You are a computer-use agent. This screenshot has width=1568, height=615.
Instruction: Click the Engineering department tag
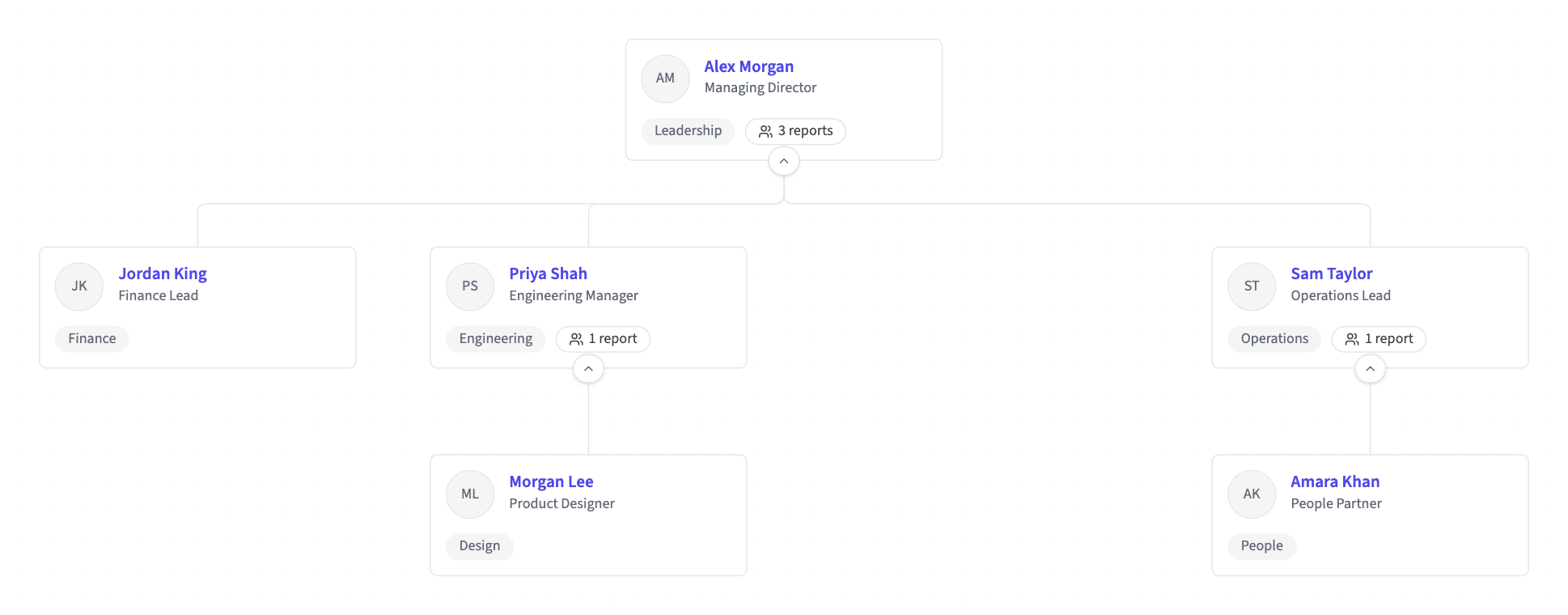click(x=496, y=339)
